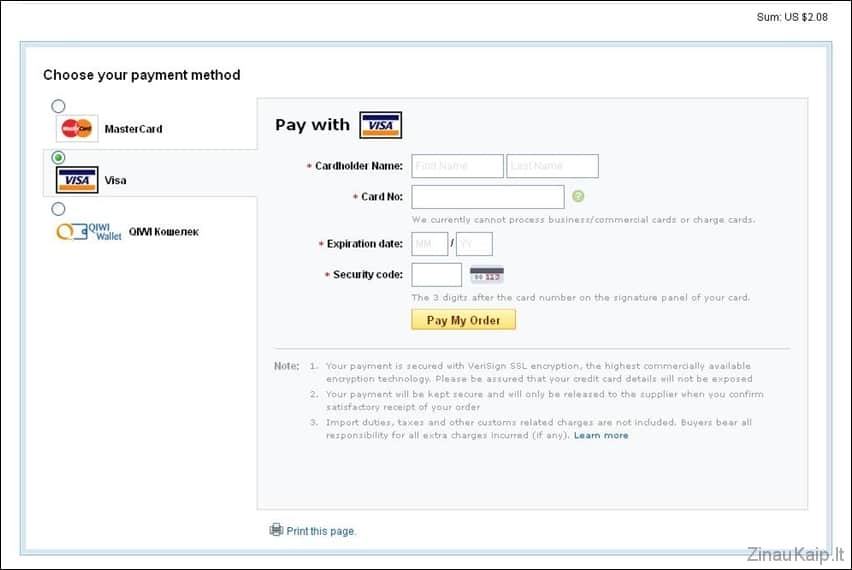852x570 pixels.
Task: Click the Expiration date label
Action: point(365,244)
